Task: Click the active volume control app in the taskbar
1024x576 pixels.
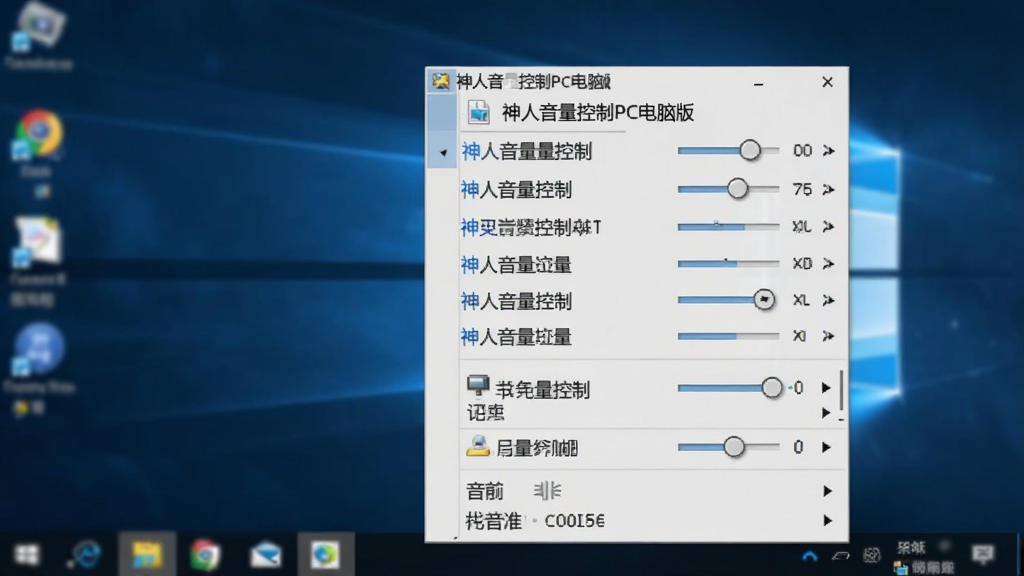Action: [325, 555]
